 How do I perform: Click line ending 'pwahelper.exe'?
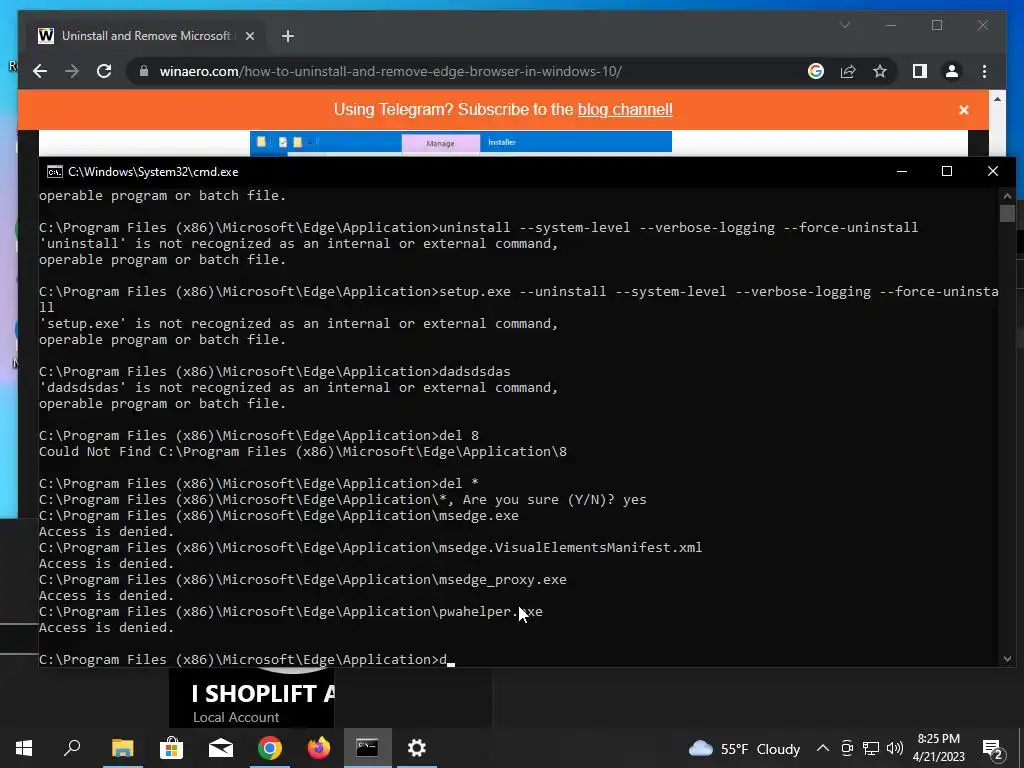pyautogui.click(x=291, y=611)
